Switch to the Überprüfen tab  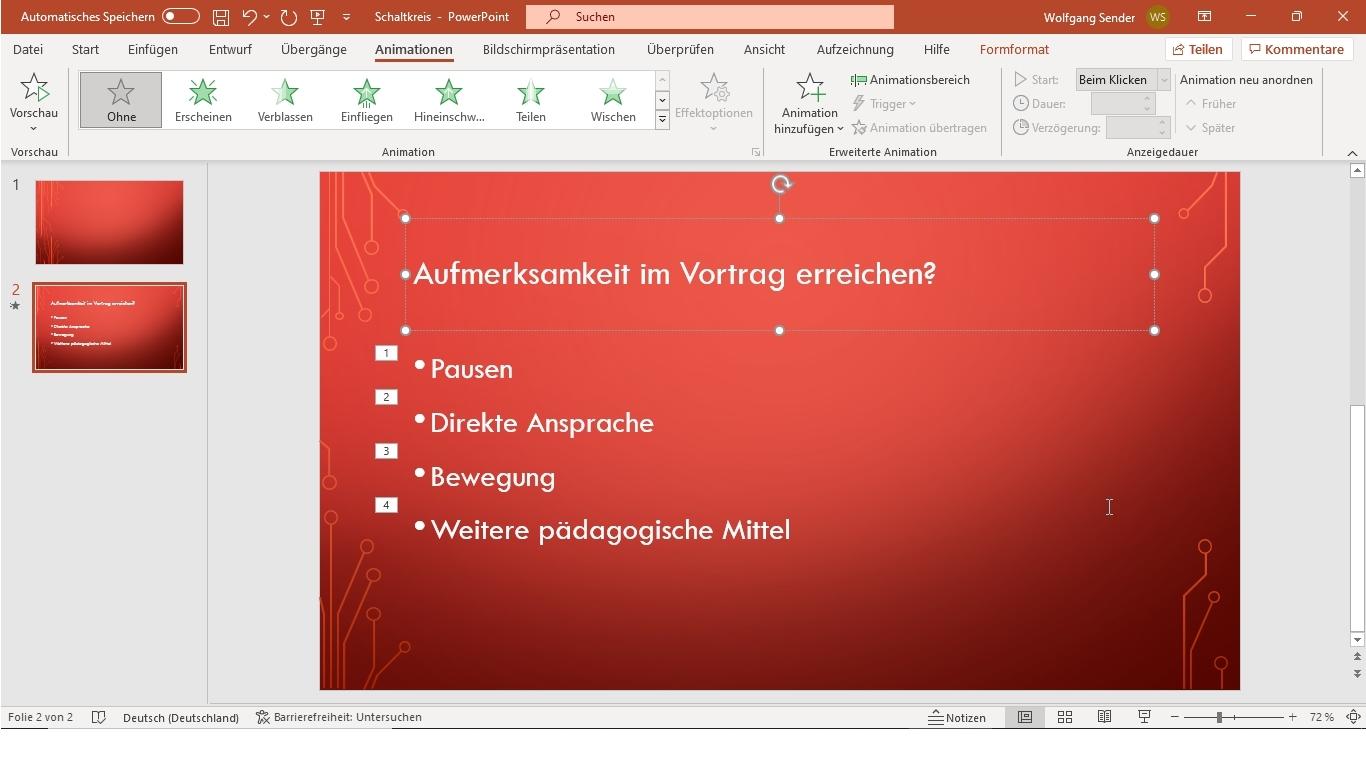pos(680,49)
